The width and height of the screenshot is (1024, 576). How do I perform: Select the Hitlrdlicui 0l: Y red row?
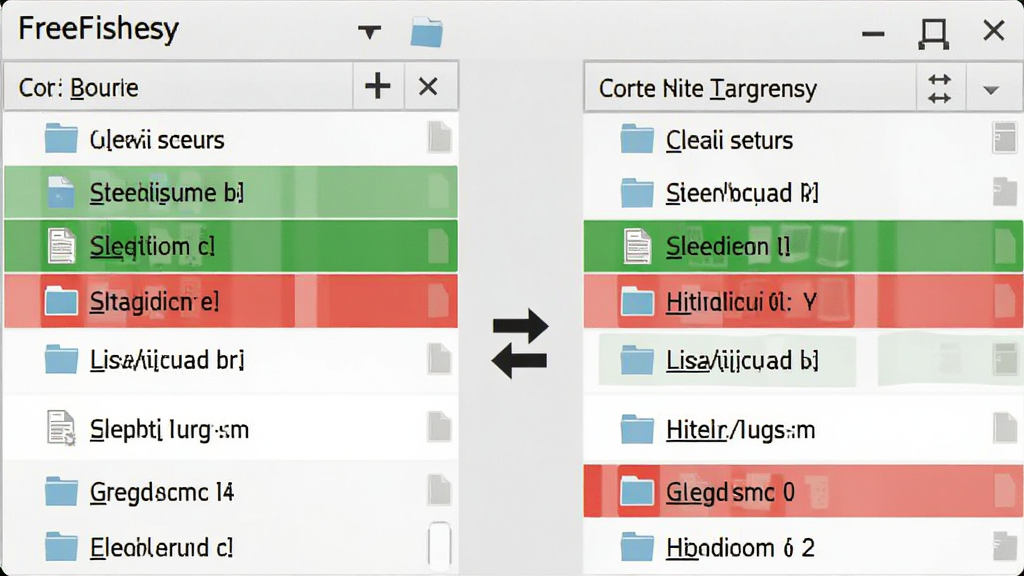point(803,301)
